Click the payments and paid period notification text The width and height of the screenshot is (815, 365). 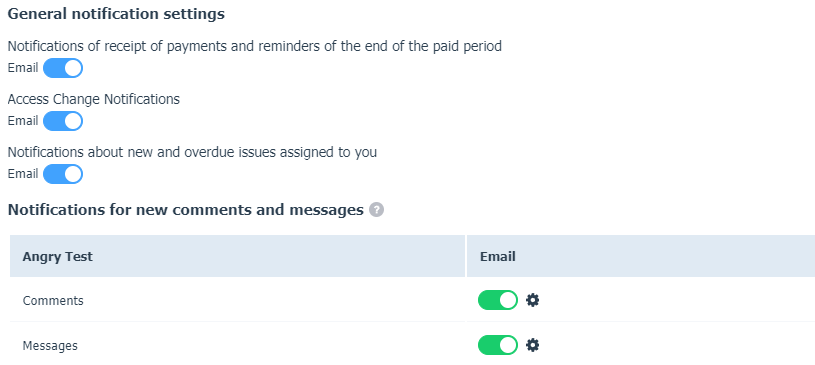tap(255, 46)
